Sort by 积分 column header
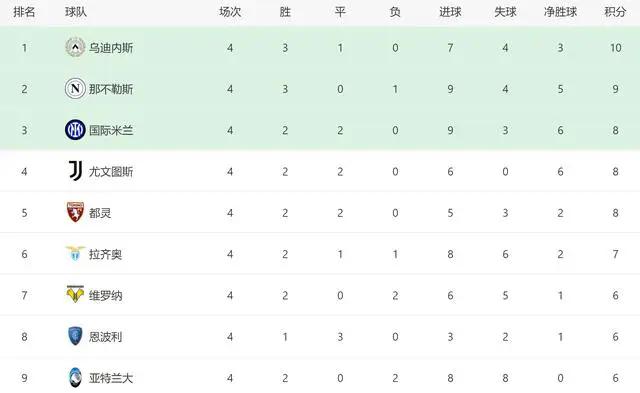The width and height of the screenshot is (640, 393). [615, 12]
